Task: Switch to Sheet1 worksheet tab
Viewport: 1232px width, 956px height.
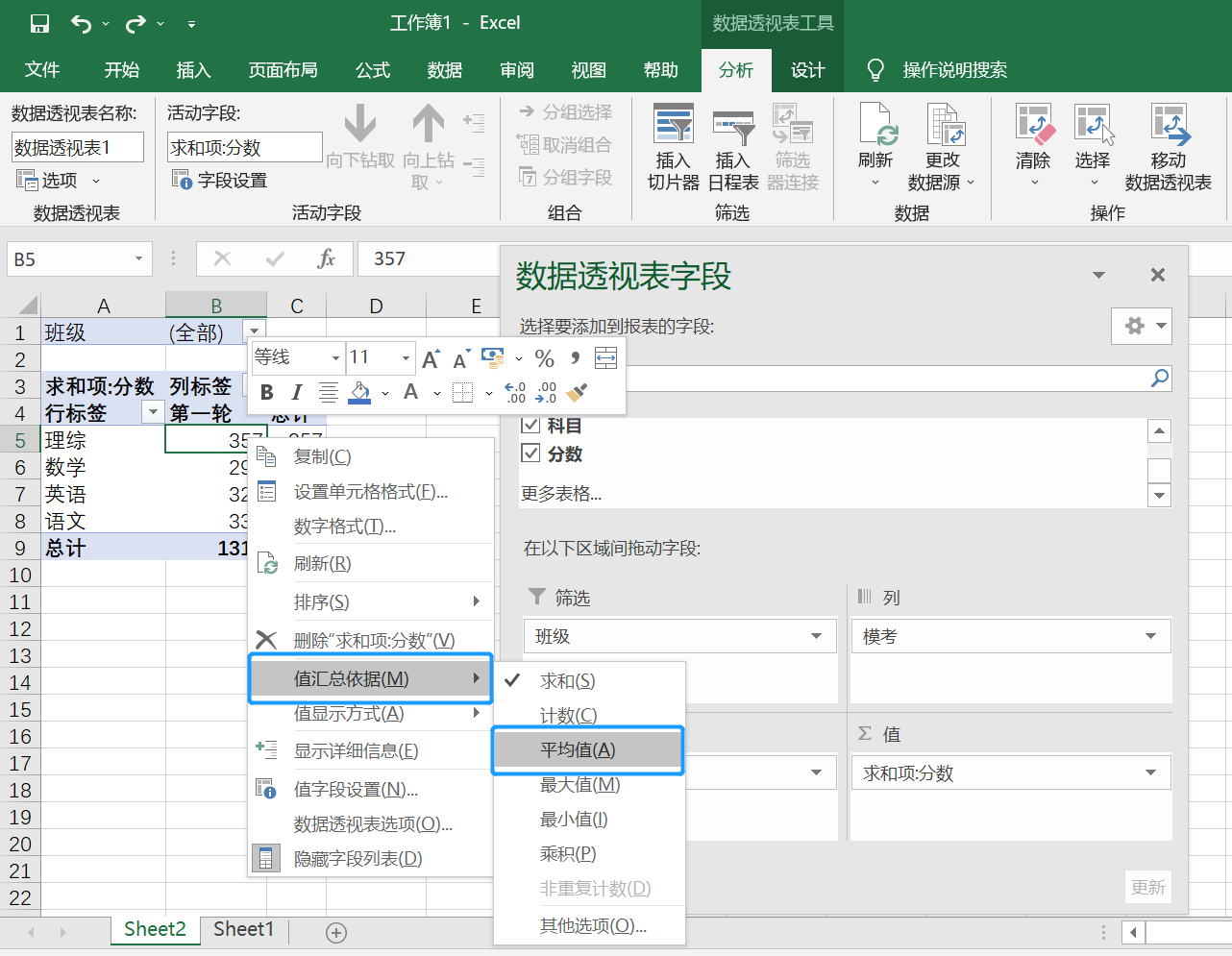Action: 244,929
